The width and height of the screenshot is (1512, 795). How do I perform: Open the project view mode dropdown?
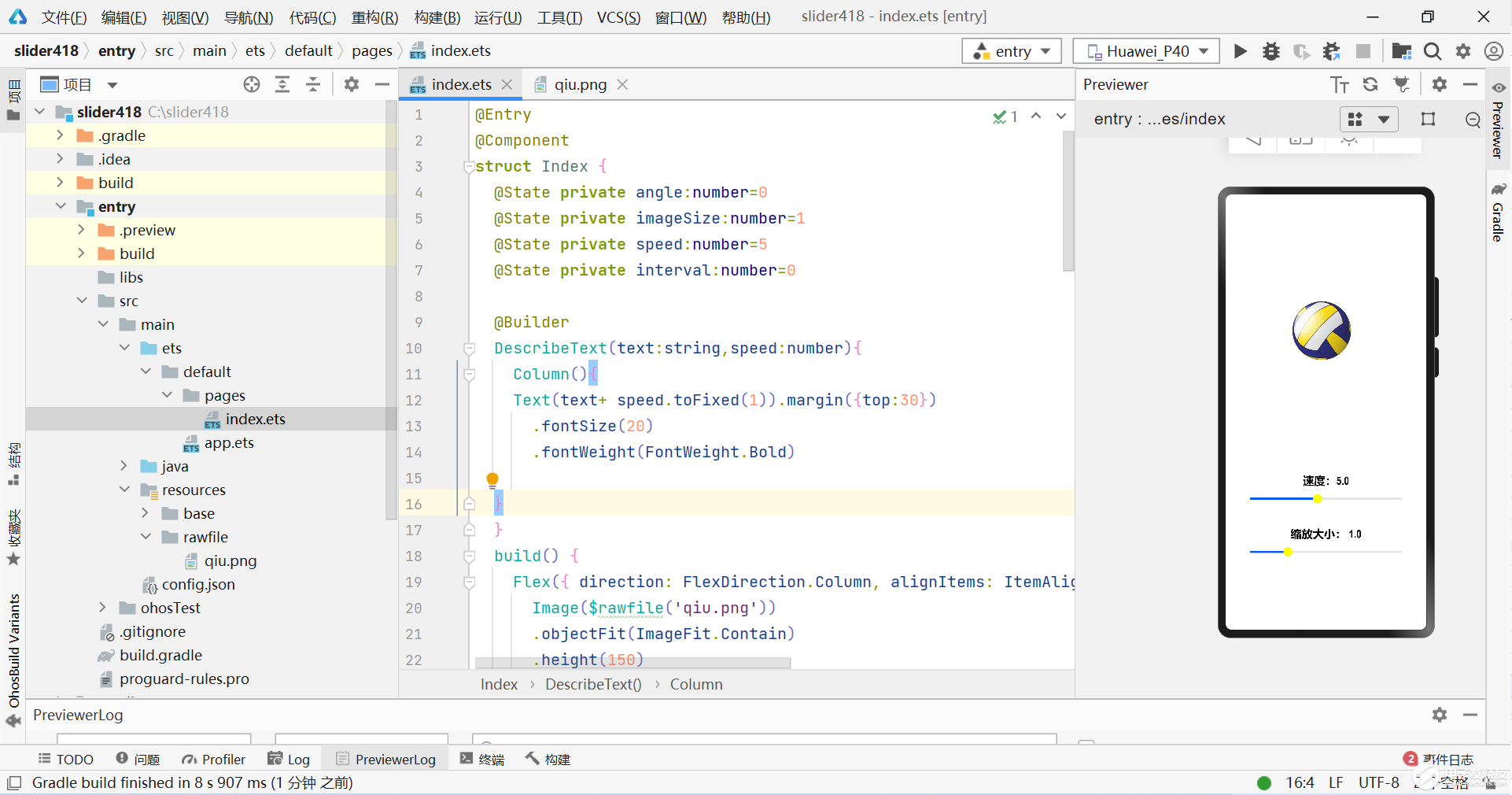point(112,85)
